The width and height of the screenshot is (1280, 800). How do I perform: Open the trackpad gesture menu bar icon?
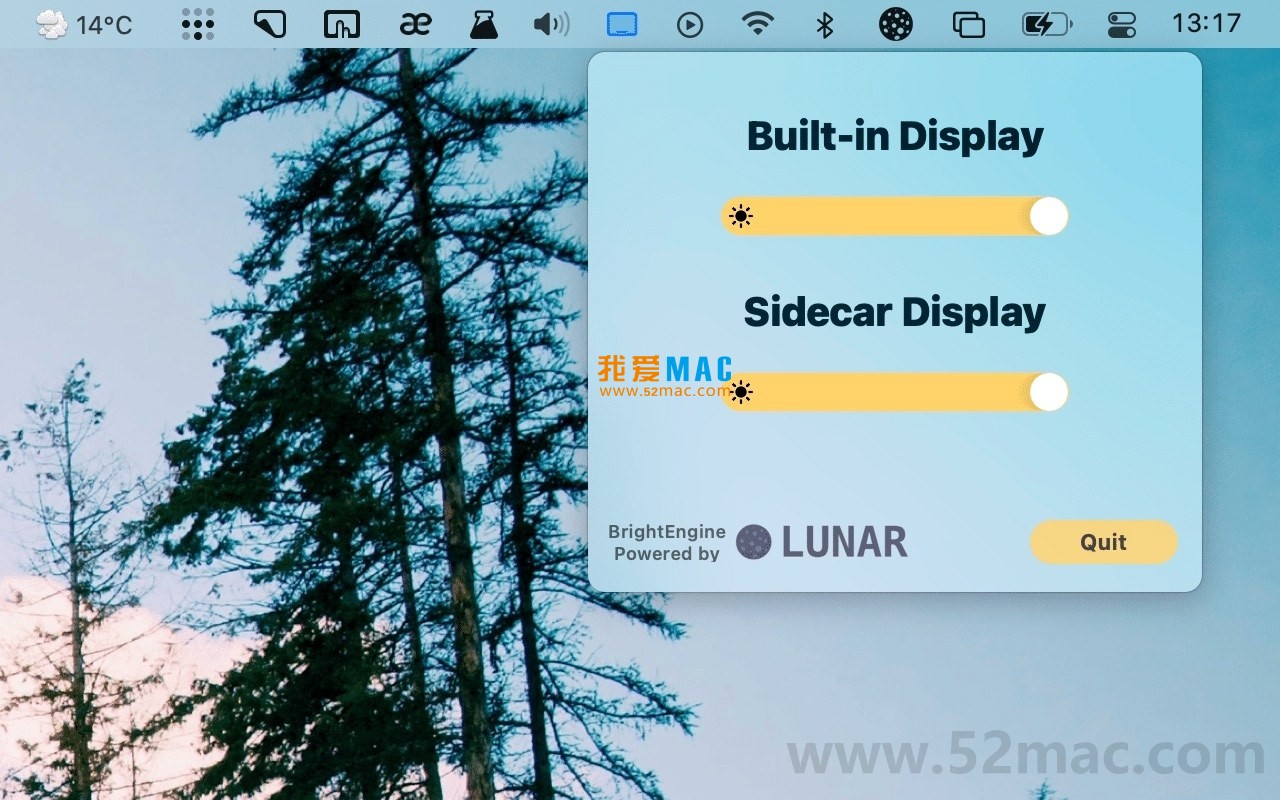[340, 23]
